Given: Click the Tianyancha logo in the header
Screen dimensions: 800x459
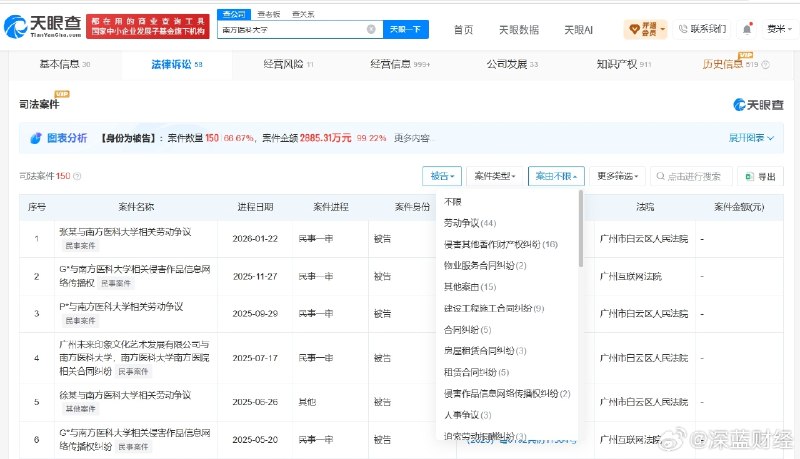Looking at the screenshot, I should (43, 26).
